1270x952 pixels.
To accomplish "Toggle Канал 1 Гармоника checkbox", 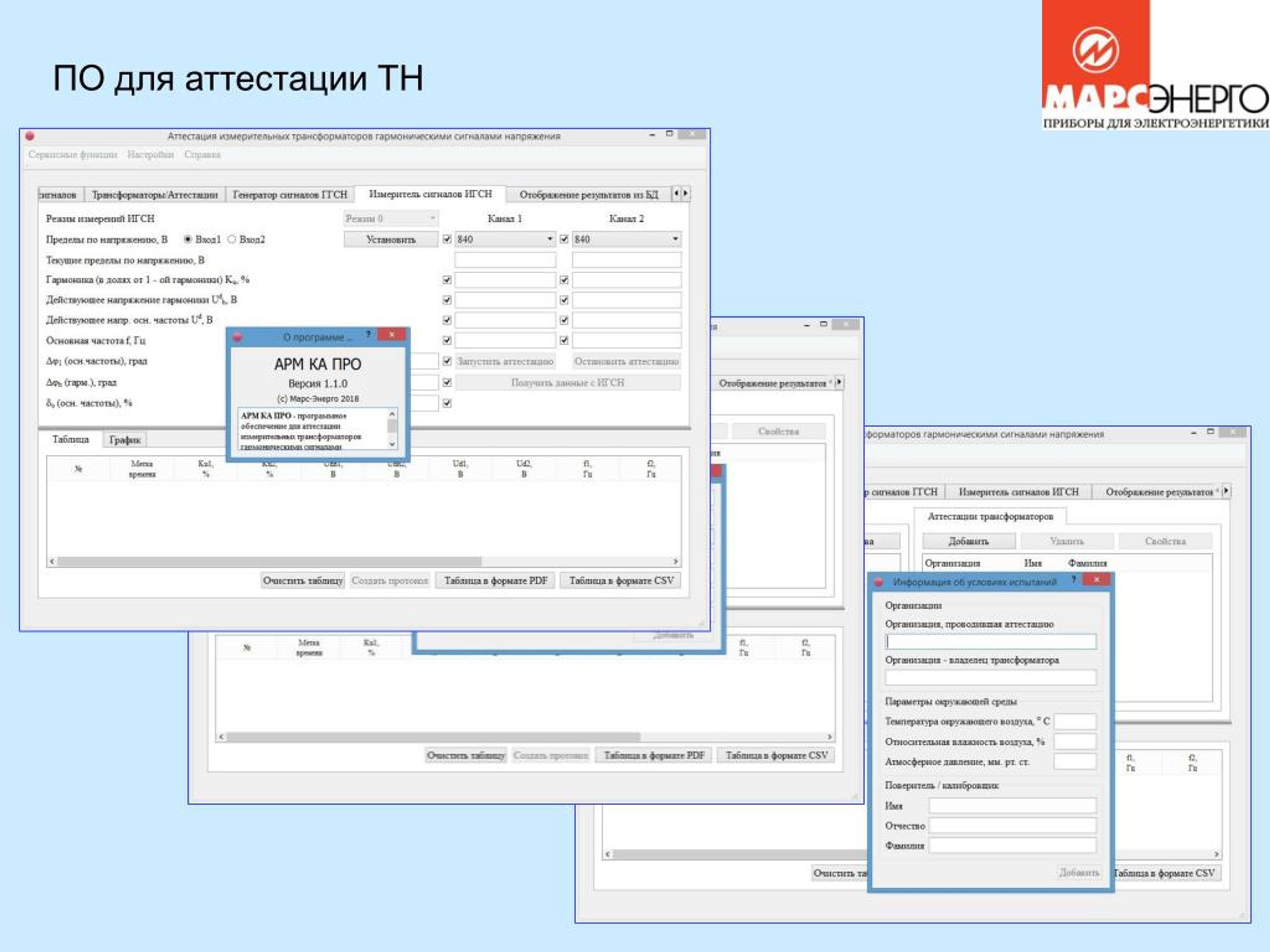I will [x=447, y=280].
